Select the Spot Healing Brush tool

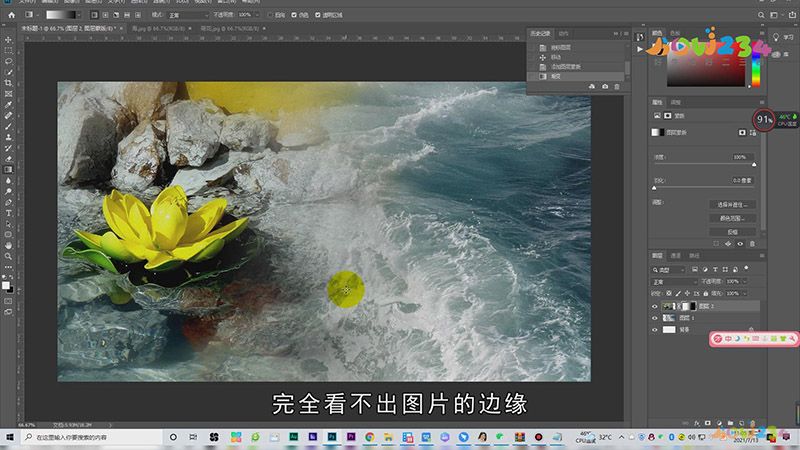8,115
